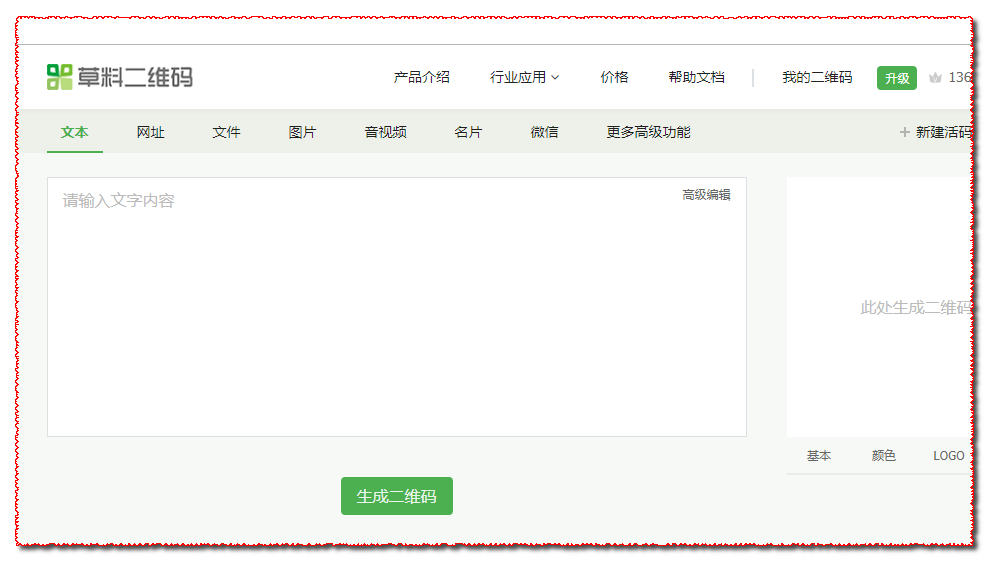Click the crown membership icon

click(935, 78)
